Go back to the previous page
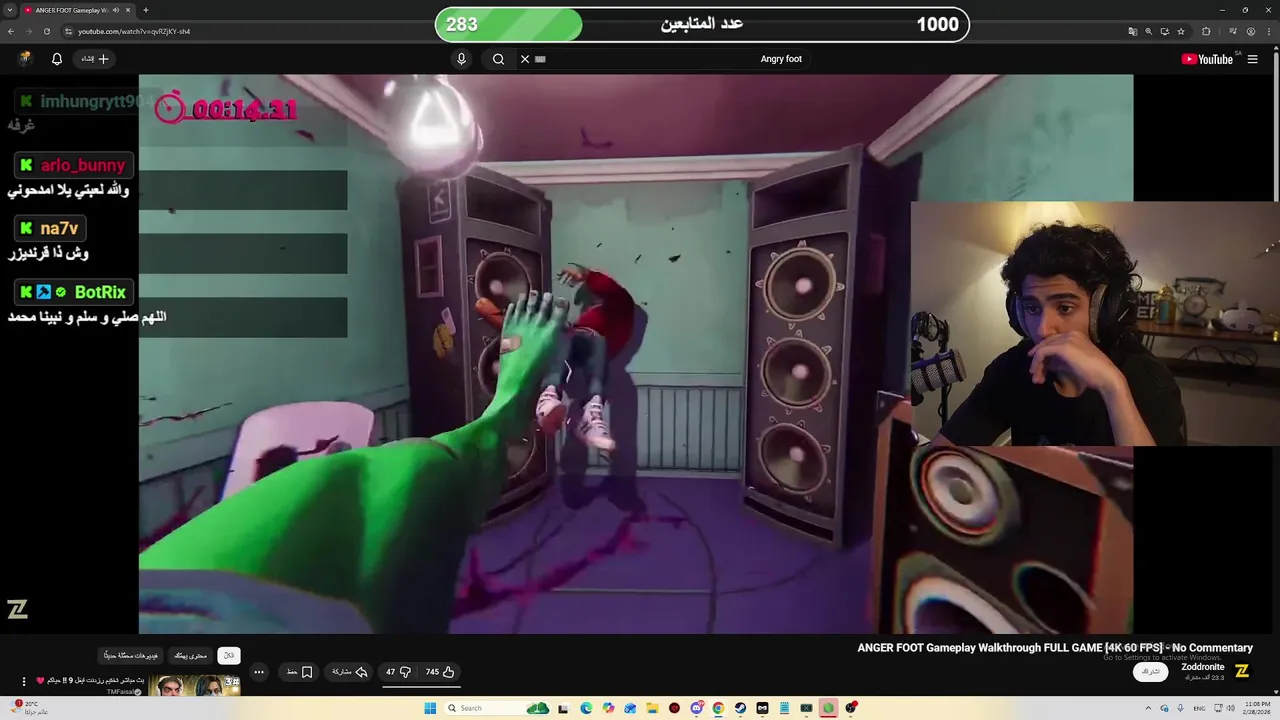 click(10, 31)
